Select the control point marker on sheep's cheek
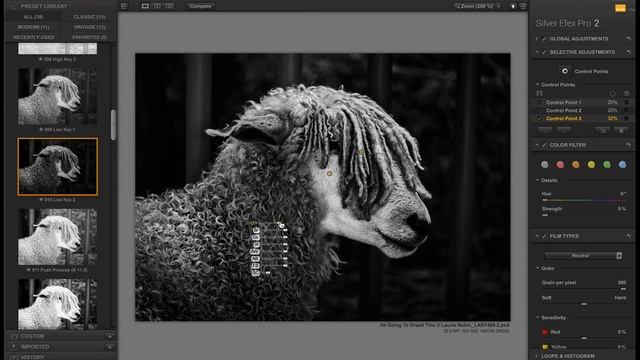This screenshot has width=640, height=360. click(x=329, y=173)
